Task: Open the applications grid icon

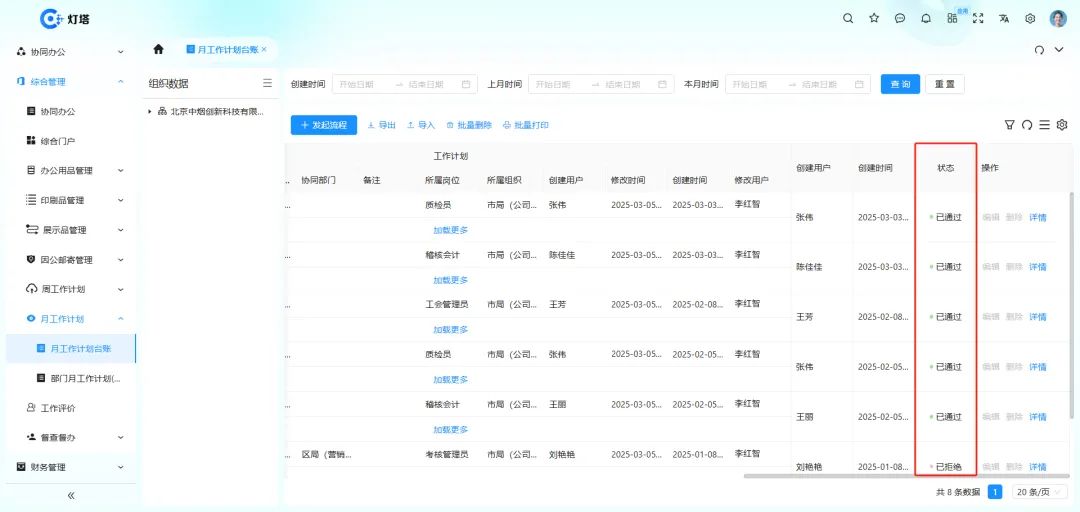Action: (x=952, y=18)
